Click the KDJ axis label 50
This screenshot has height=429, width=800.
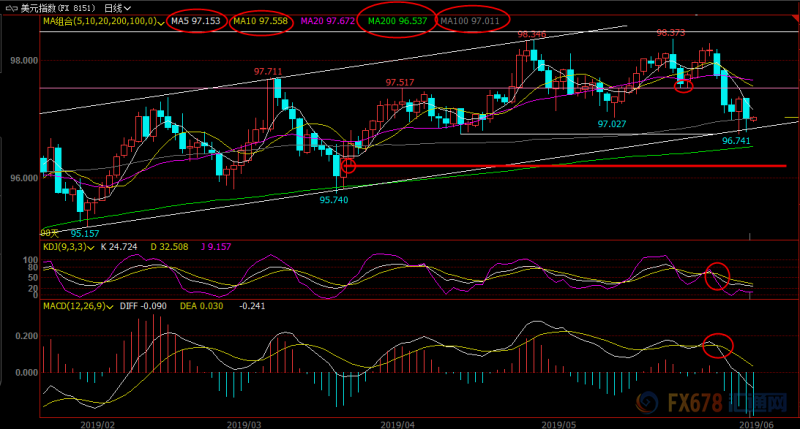tap(33, 278)
